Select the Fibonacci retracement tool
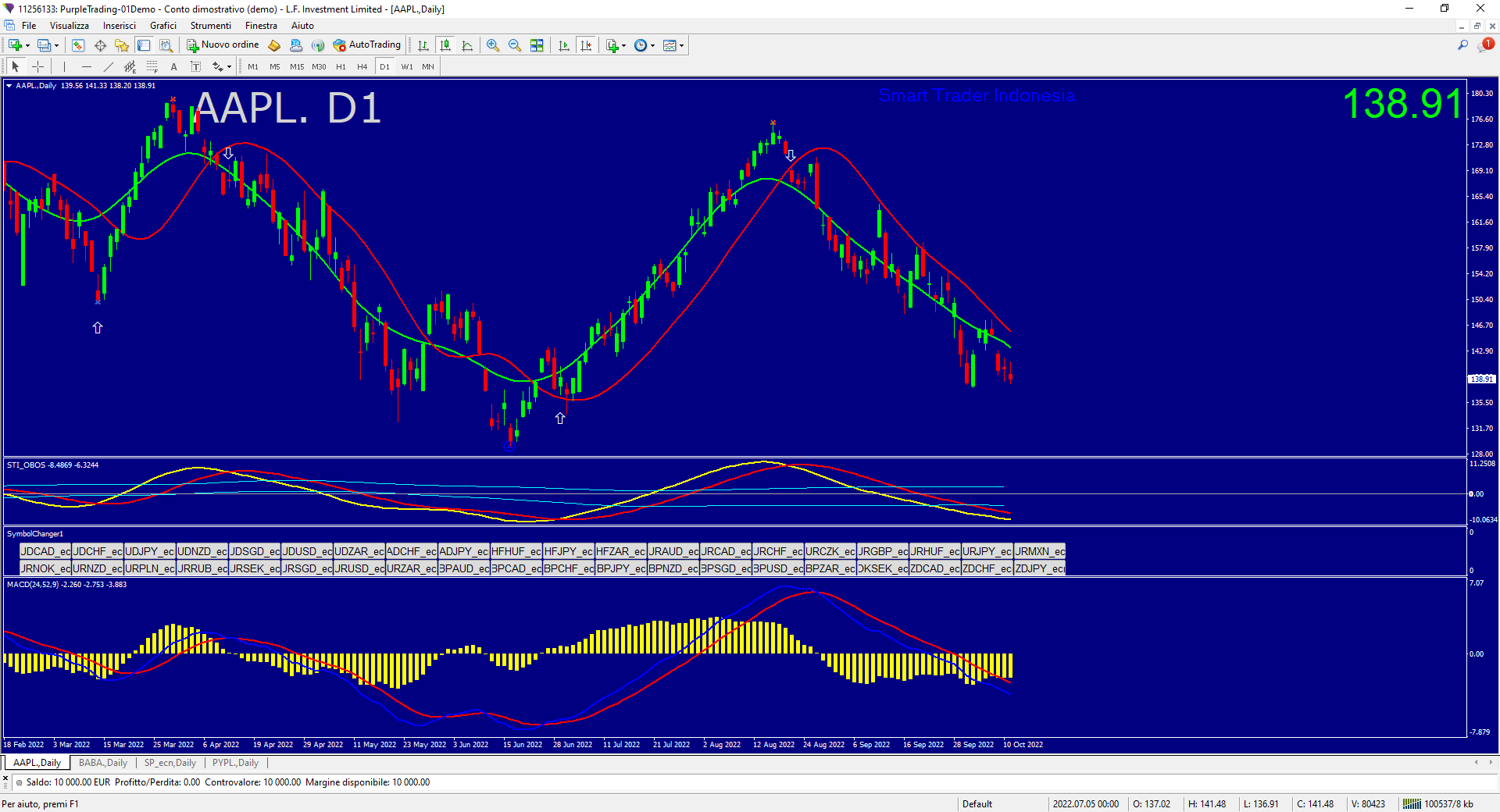This screenshot has height=812, width=1500. click(152, 67)
